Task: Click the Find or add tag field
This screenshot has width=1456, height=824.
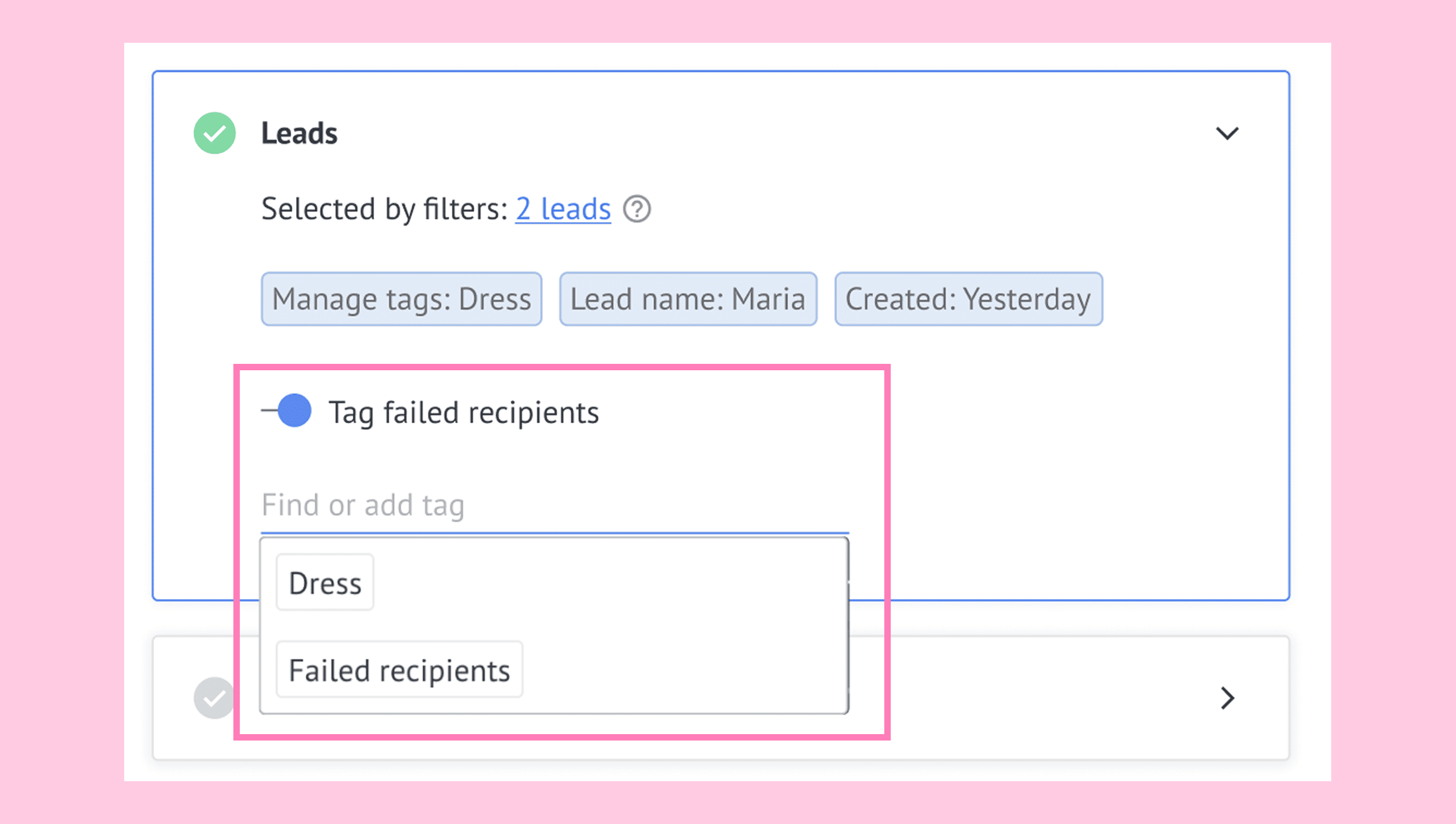Action: (555, 505)
